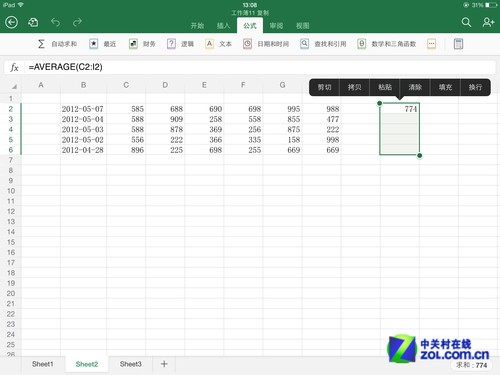
Task: Add a new sheet with plus button
Action: [164, 364]
